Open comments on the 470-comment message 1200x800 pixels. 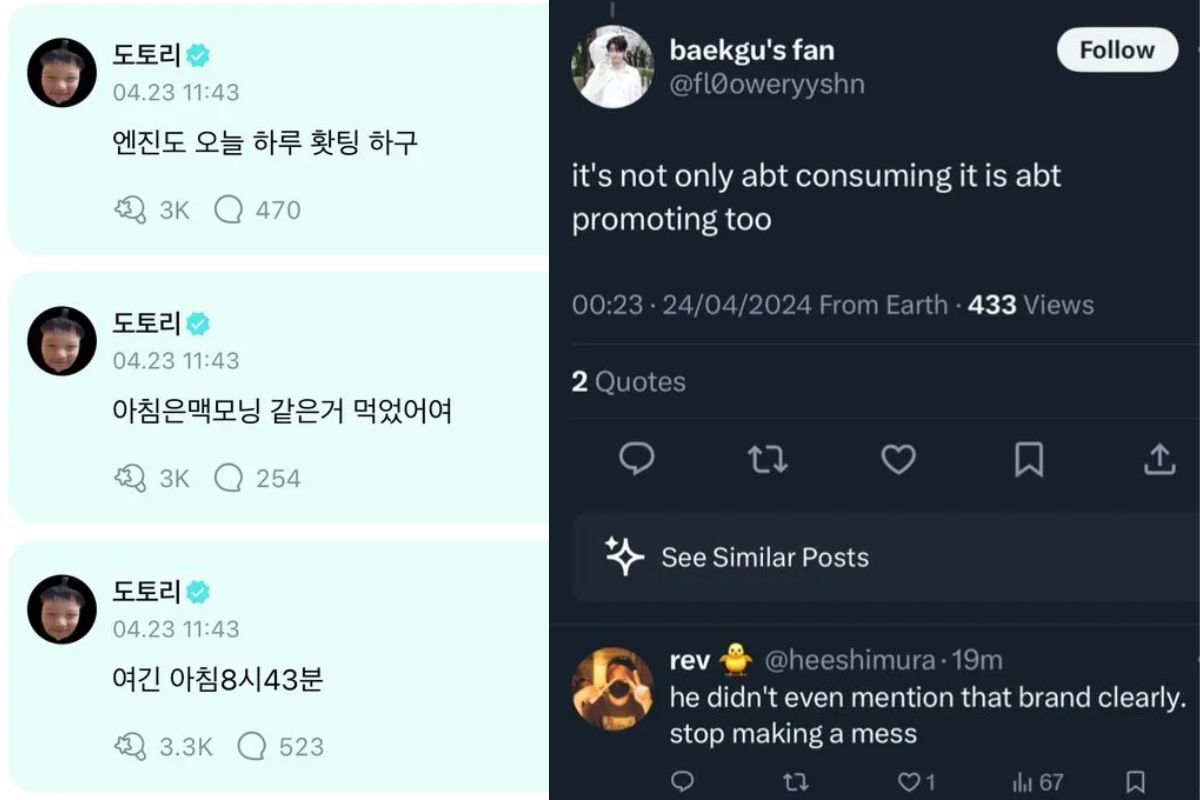[229, 210]
